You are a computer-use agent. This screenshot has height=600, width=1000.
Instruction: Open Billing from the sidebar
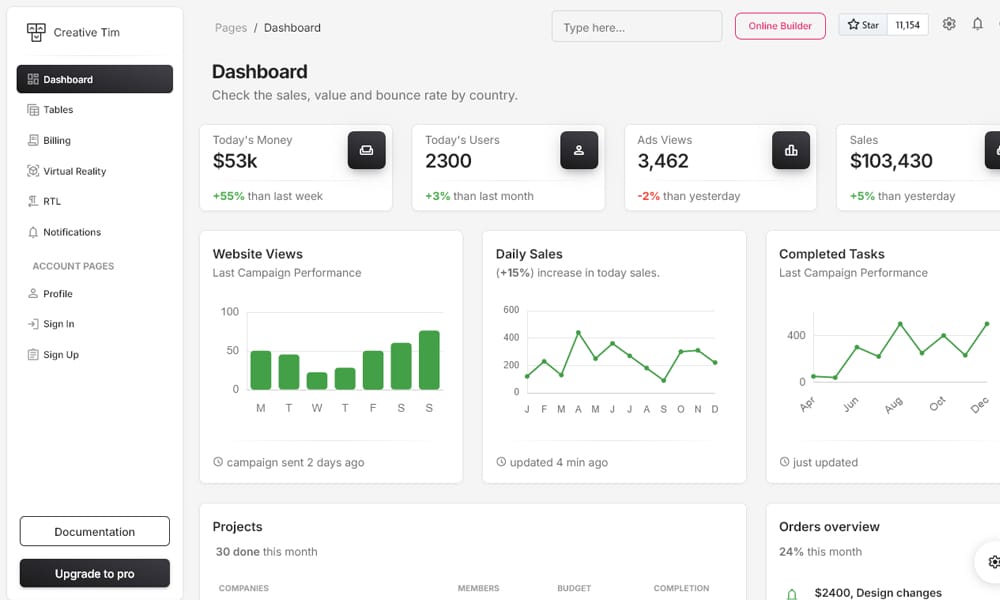[58, 140]
